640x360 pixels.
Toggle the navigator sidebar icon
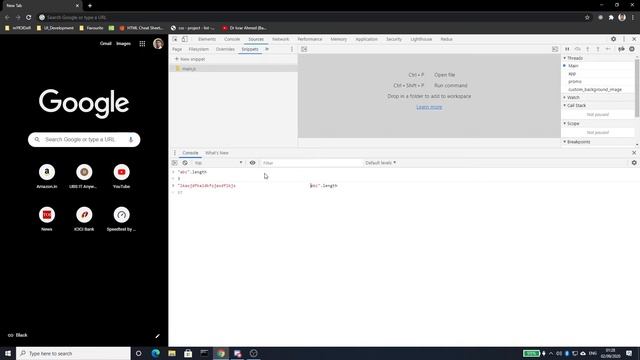304,49
